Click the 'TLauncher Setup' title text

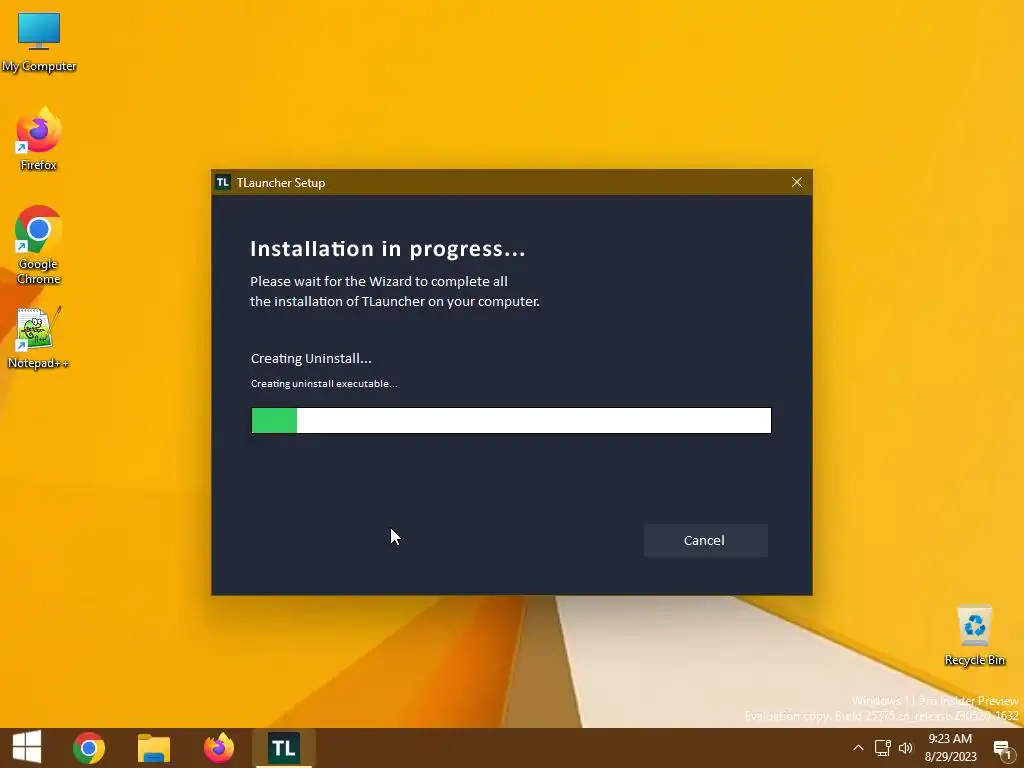[281, 183]
